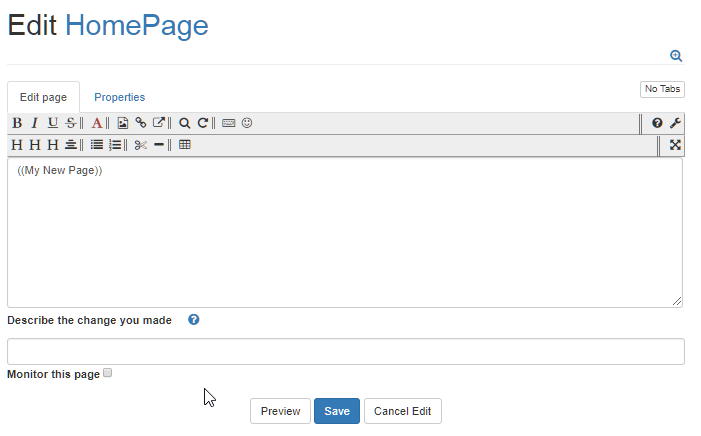Toggle fullscreen editing mode
Viewport: 701px width, 436px height.
675,145
